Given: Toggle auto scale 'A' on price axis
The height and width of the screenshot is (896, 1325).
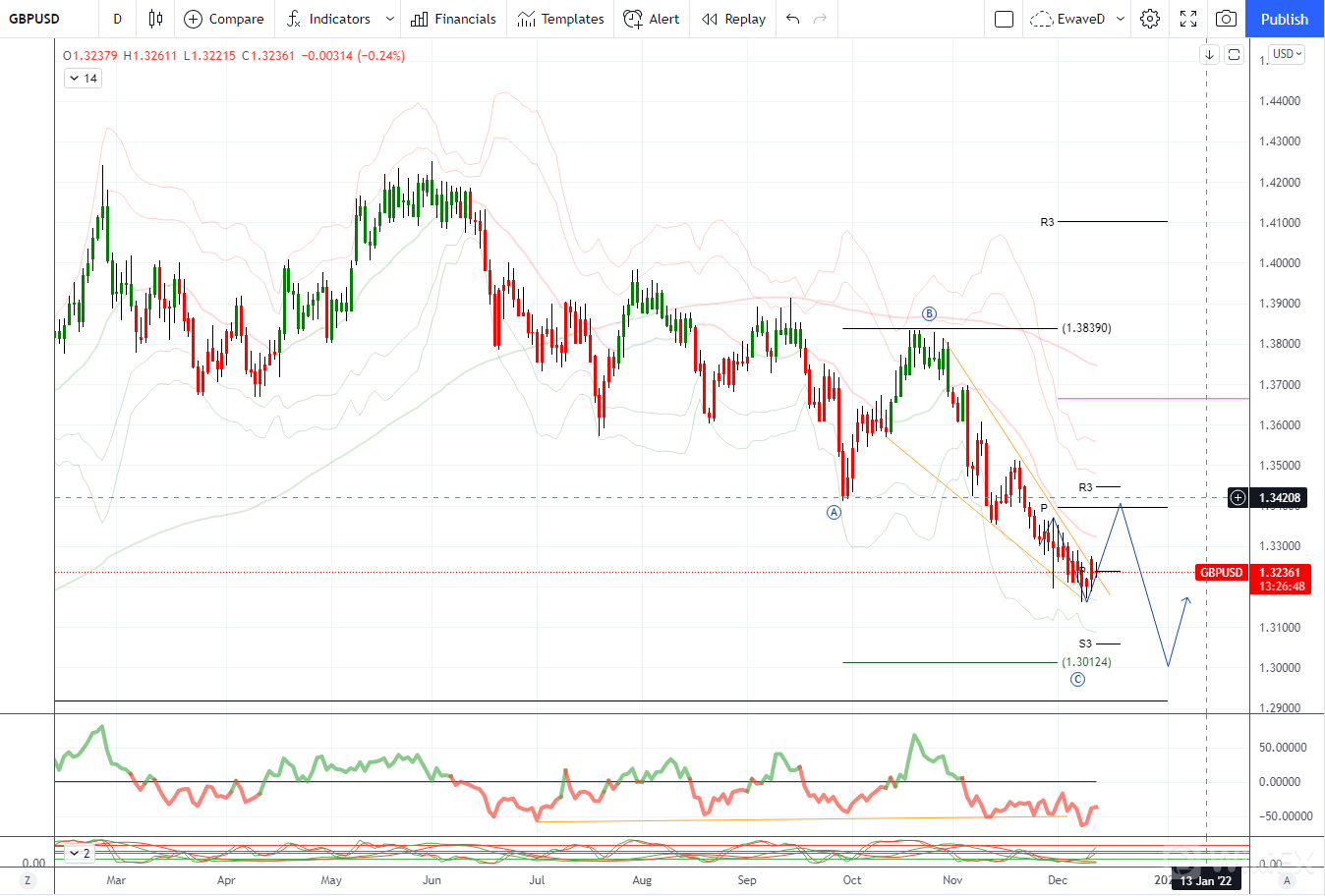Looking at the screenshot, I should tap(1287, 880).
